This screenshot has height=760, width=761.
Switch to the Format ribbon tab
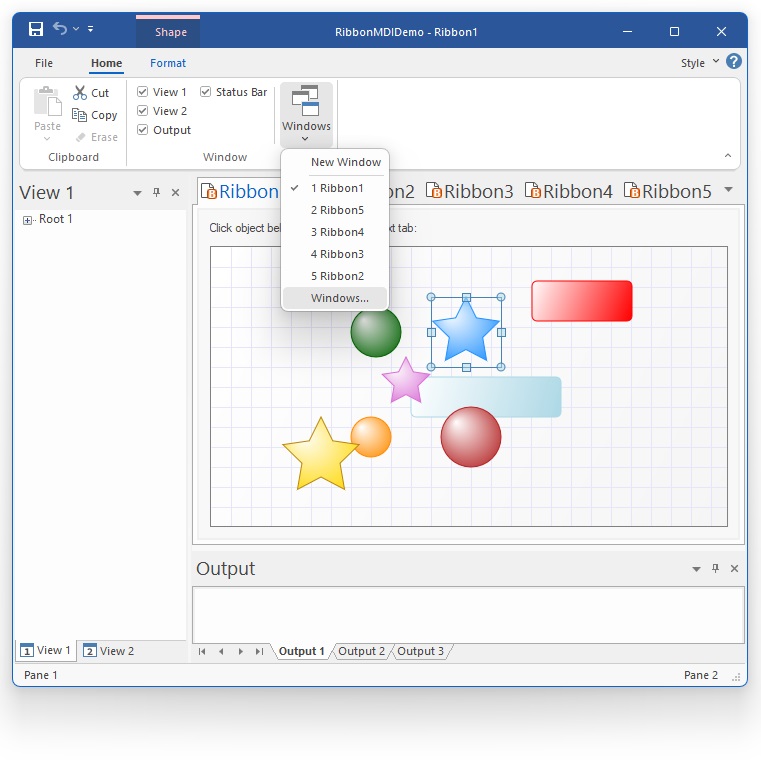point(168,63)
